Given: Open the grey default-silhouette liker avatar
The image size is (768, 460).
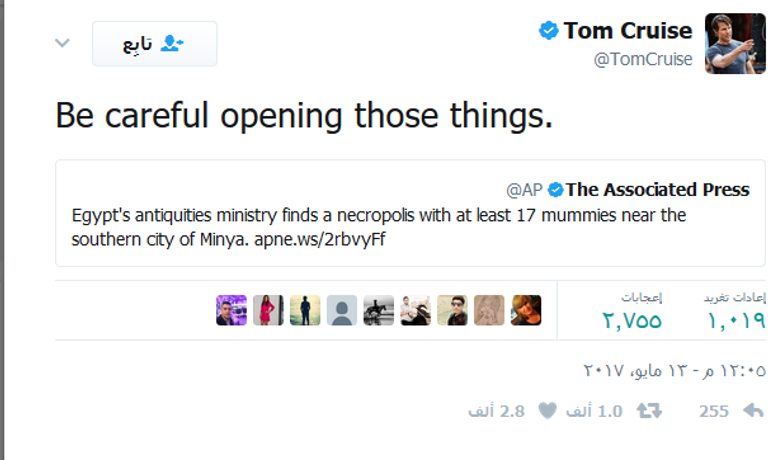Looking at the screenshot, I should 342,310.
